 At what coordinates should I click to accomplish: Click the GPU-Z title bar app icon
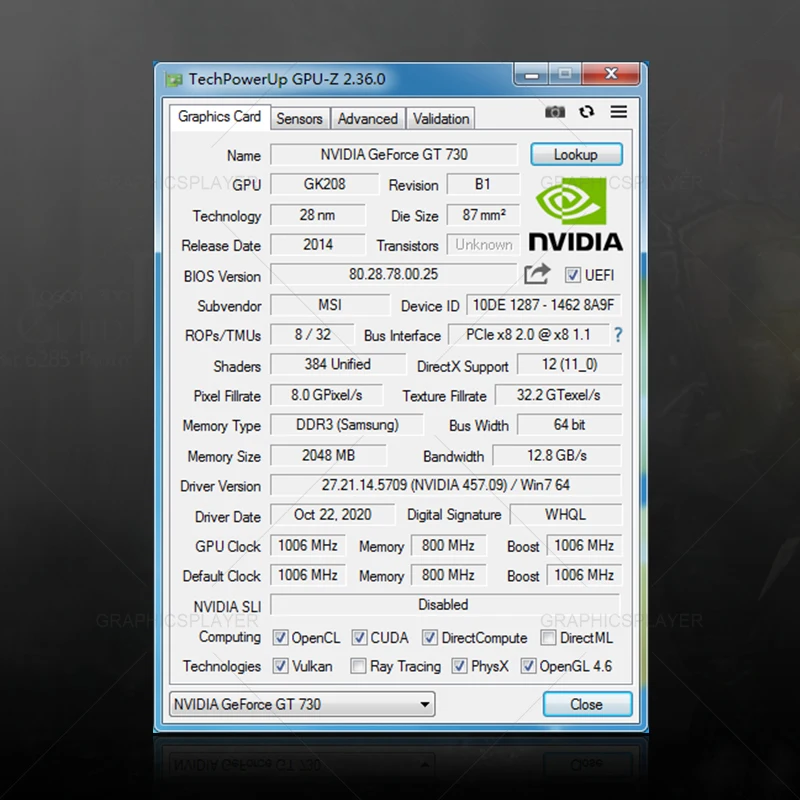pos(173,80)
